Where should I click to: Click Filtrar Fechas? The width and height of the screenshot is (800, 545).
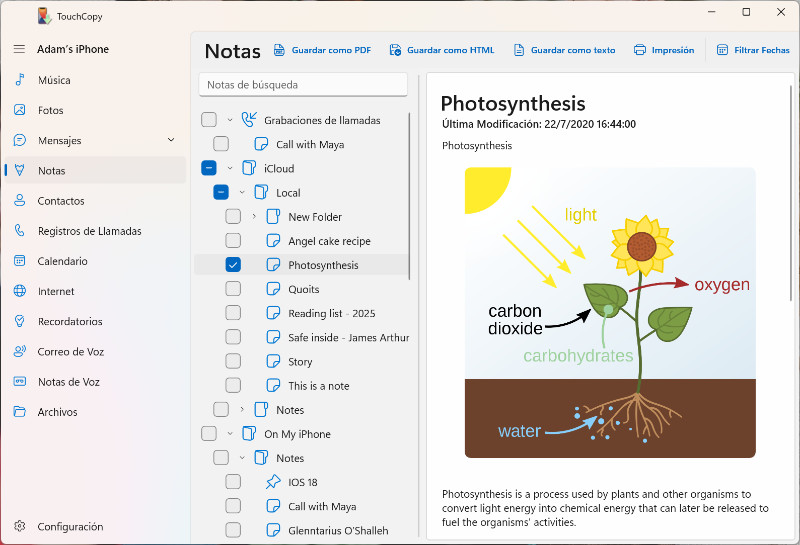coord(753,50)
